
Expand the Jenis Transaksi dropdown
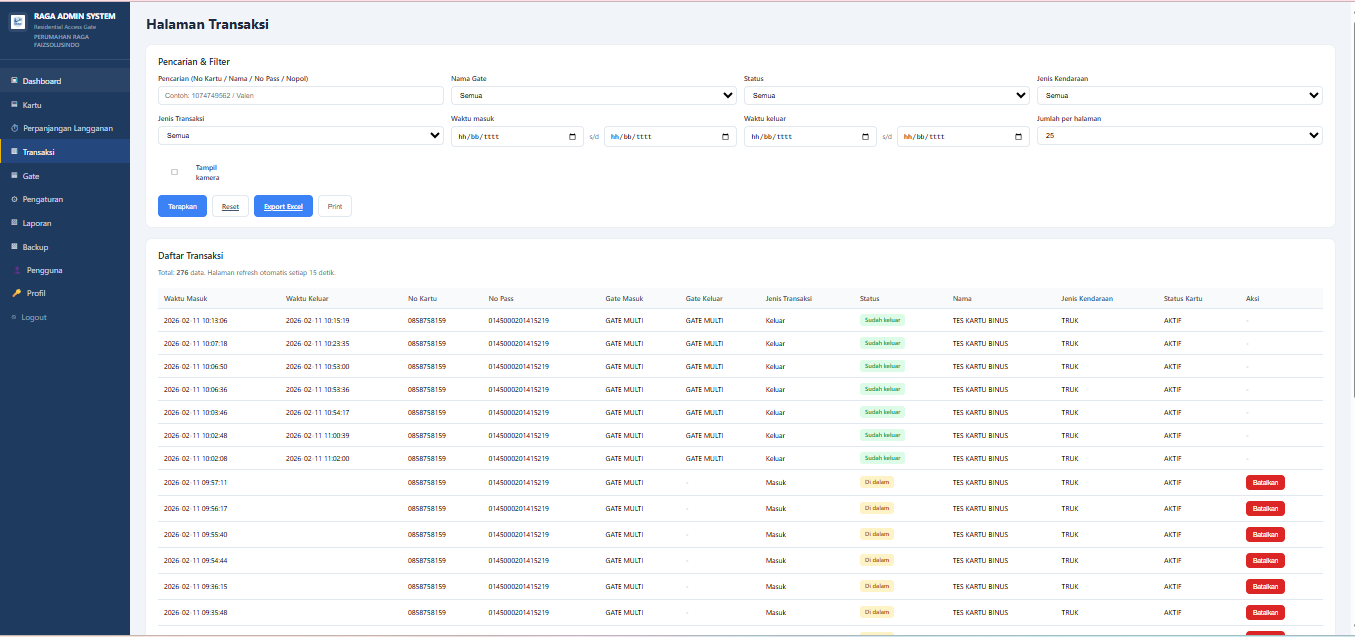click(x=300, y=135)
